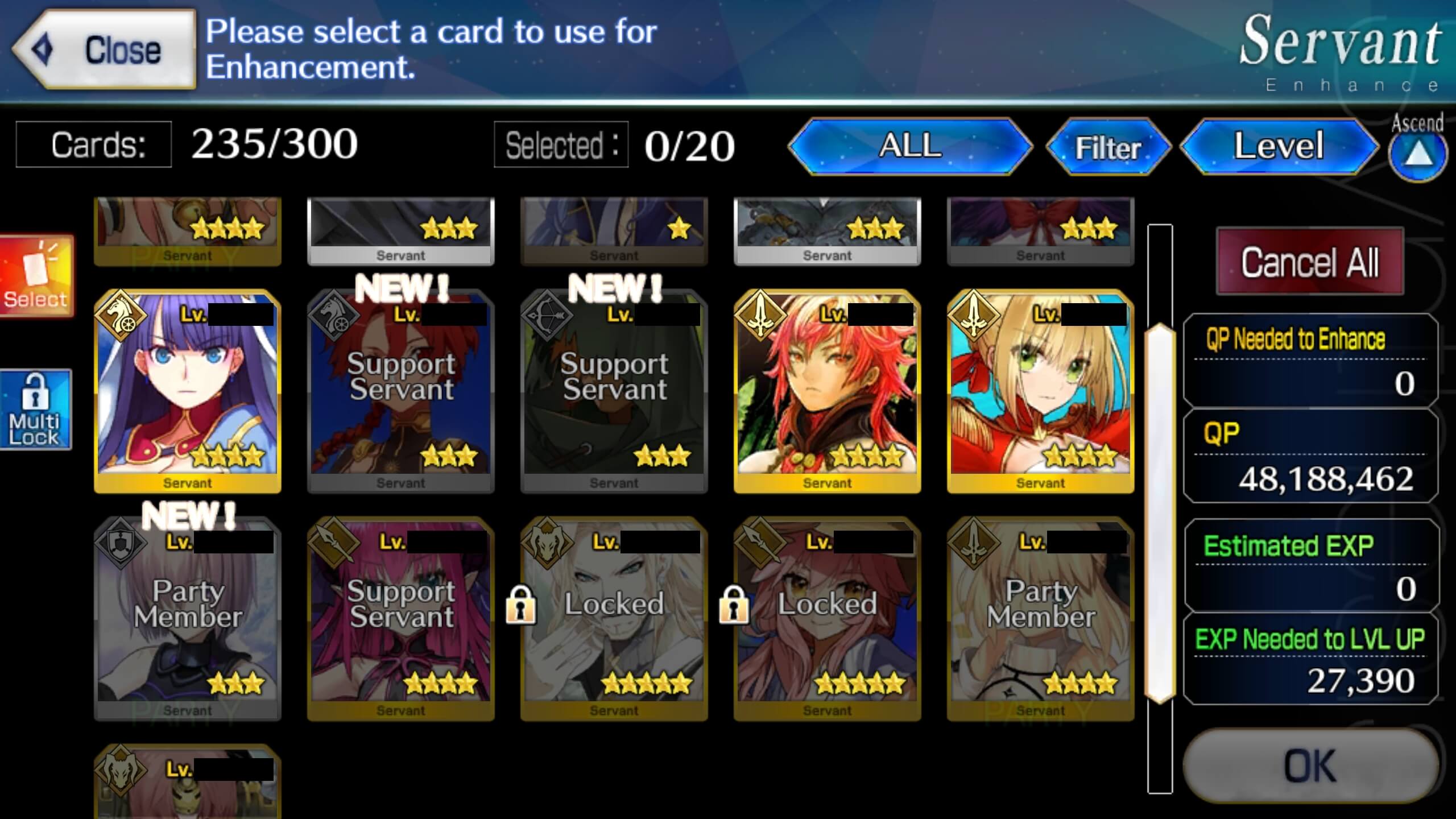Open the ALL class selector
The width and height of the screenshot is (1456, 819).
(x=910, y=146)
